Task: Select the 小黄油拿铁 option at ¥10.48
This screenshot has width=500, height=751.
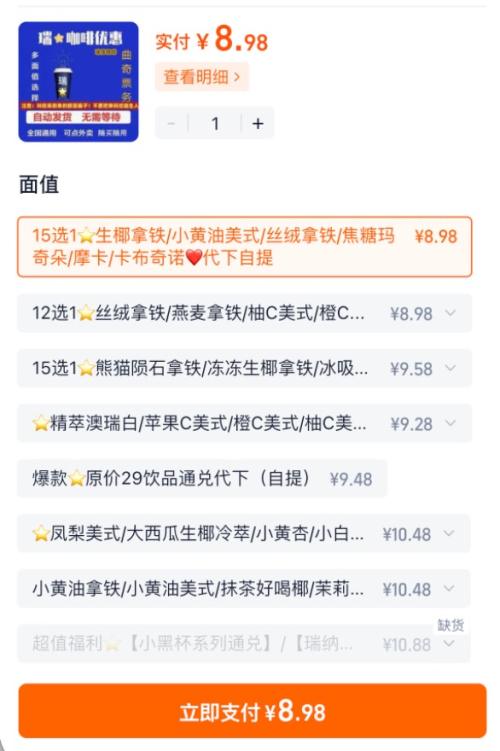Action: coord(244,589)
